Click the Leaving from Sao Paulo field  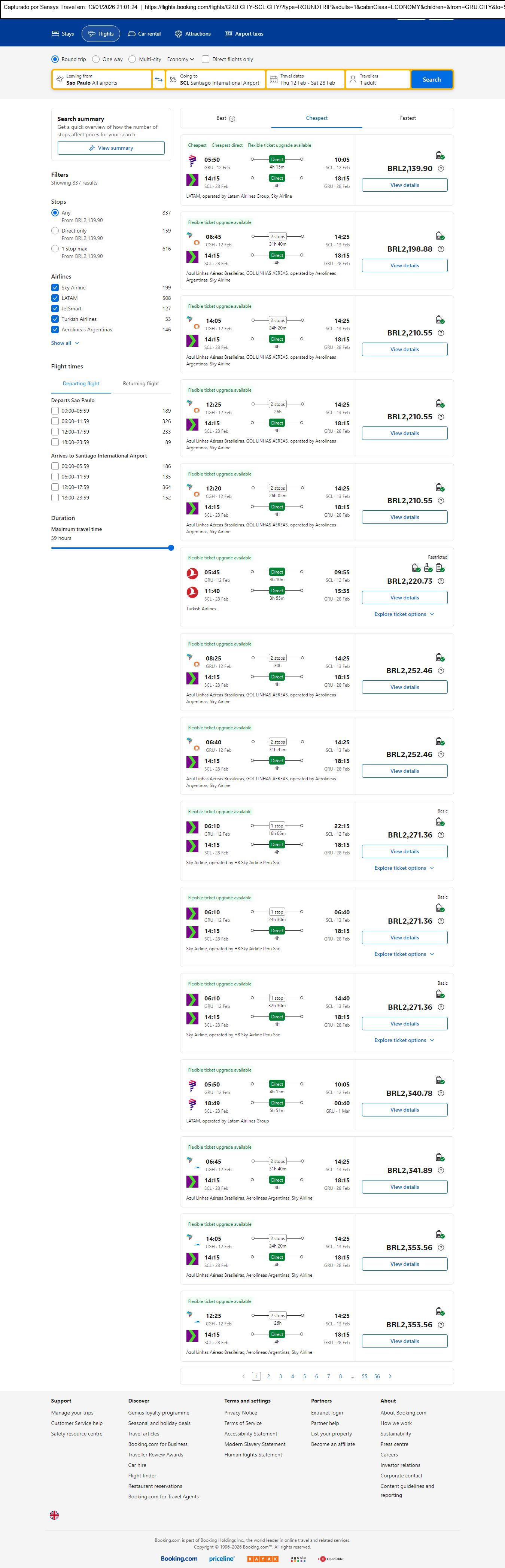click(x=101, y=80)
